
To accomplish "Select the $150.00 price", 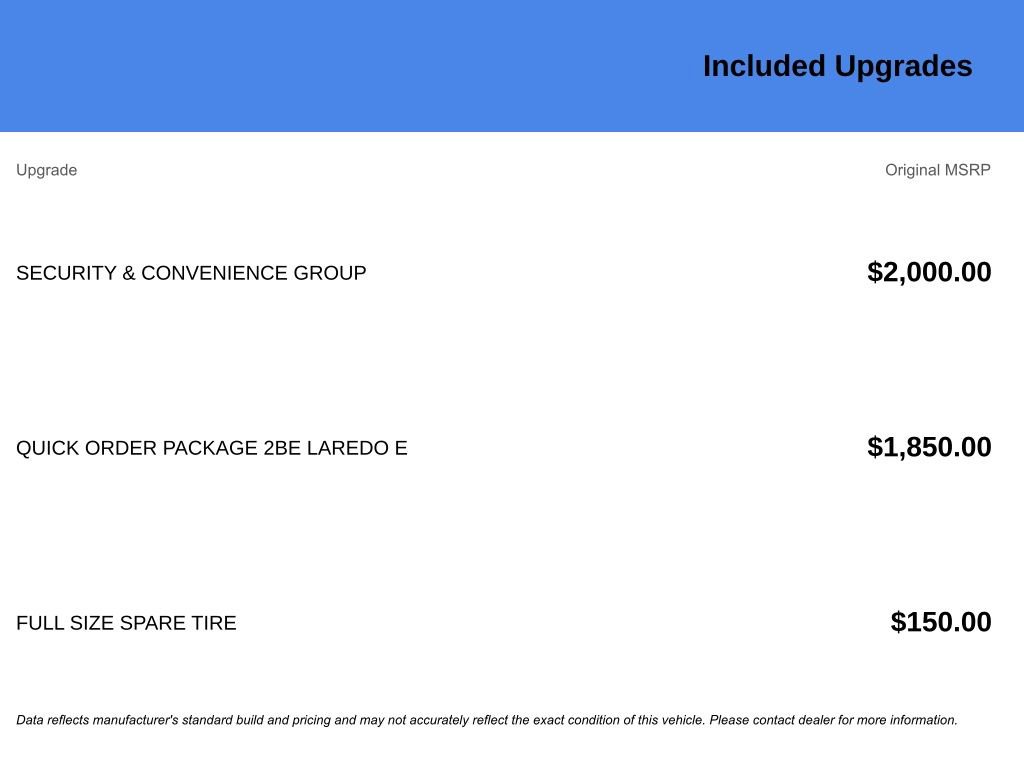I will pos(941,622).
